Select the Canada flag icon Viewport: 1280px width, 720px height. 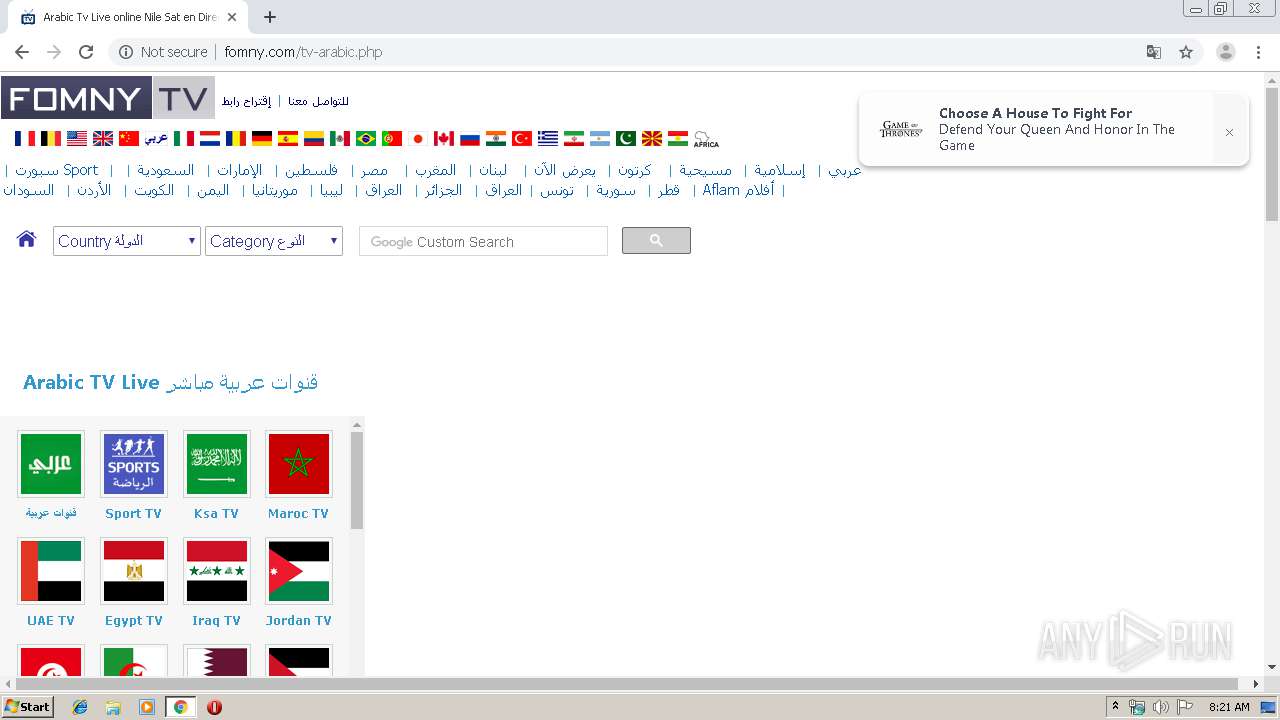tap(444, 139)
